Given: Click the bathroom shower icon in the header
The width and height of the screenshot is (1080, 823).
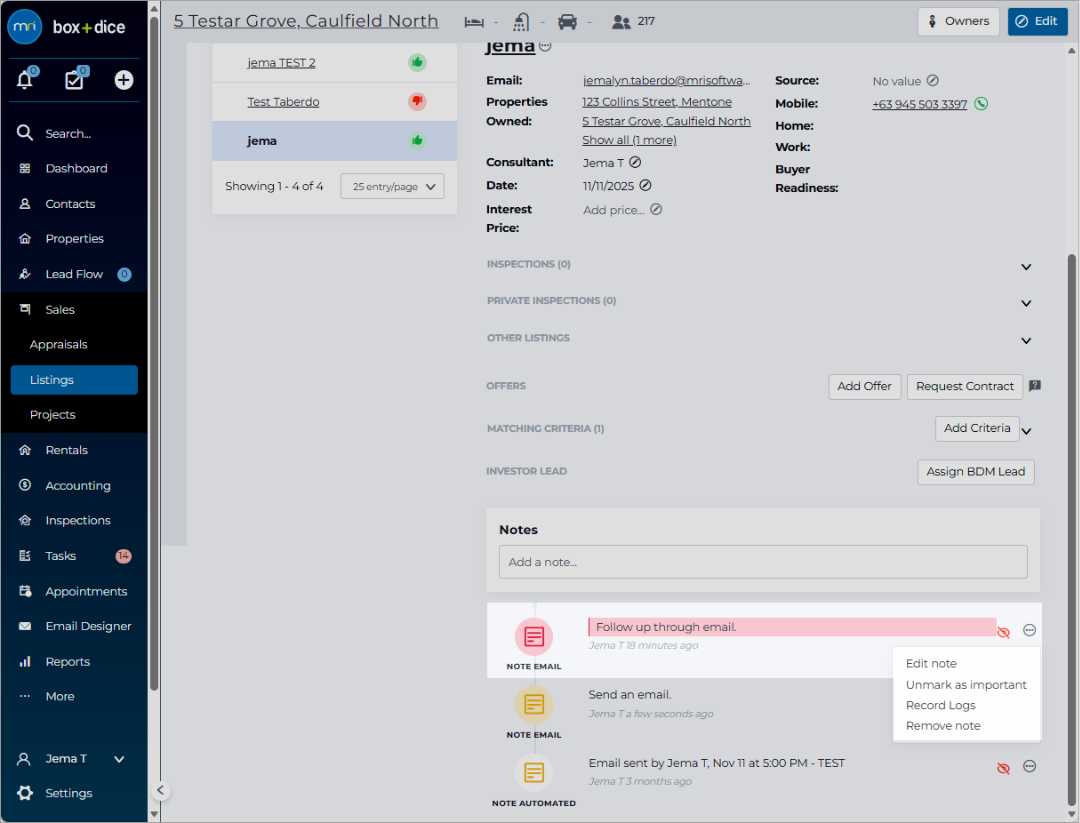Looking at the screenshot, I should click(521, 22).
